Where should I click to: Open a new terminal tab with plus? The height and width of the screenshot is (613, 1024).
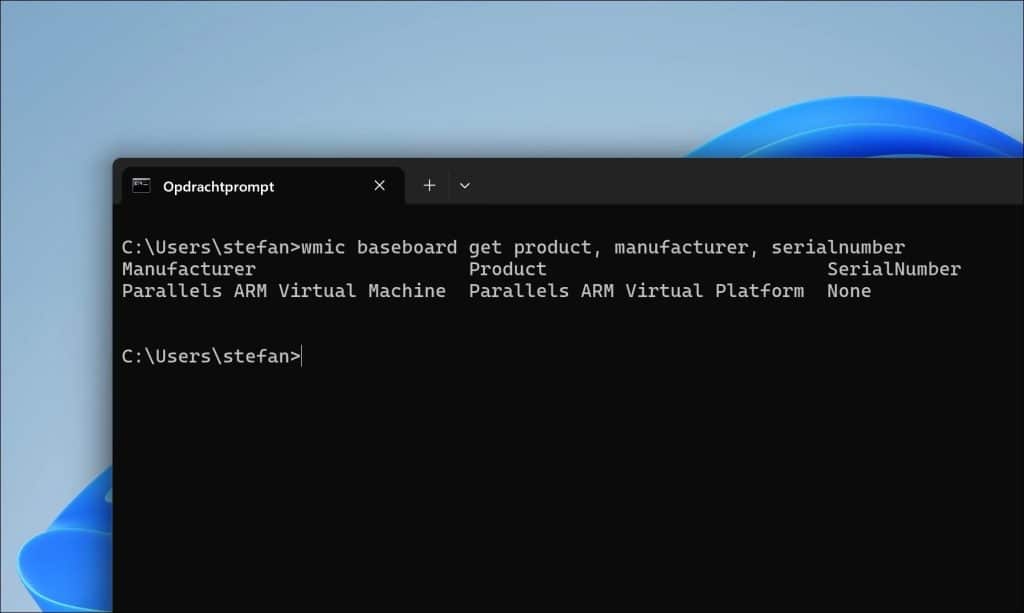coord(429,186)
